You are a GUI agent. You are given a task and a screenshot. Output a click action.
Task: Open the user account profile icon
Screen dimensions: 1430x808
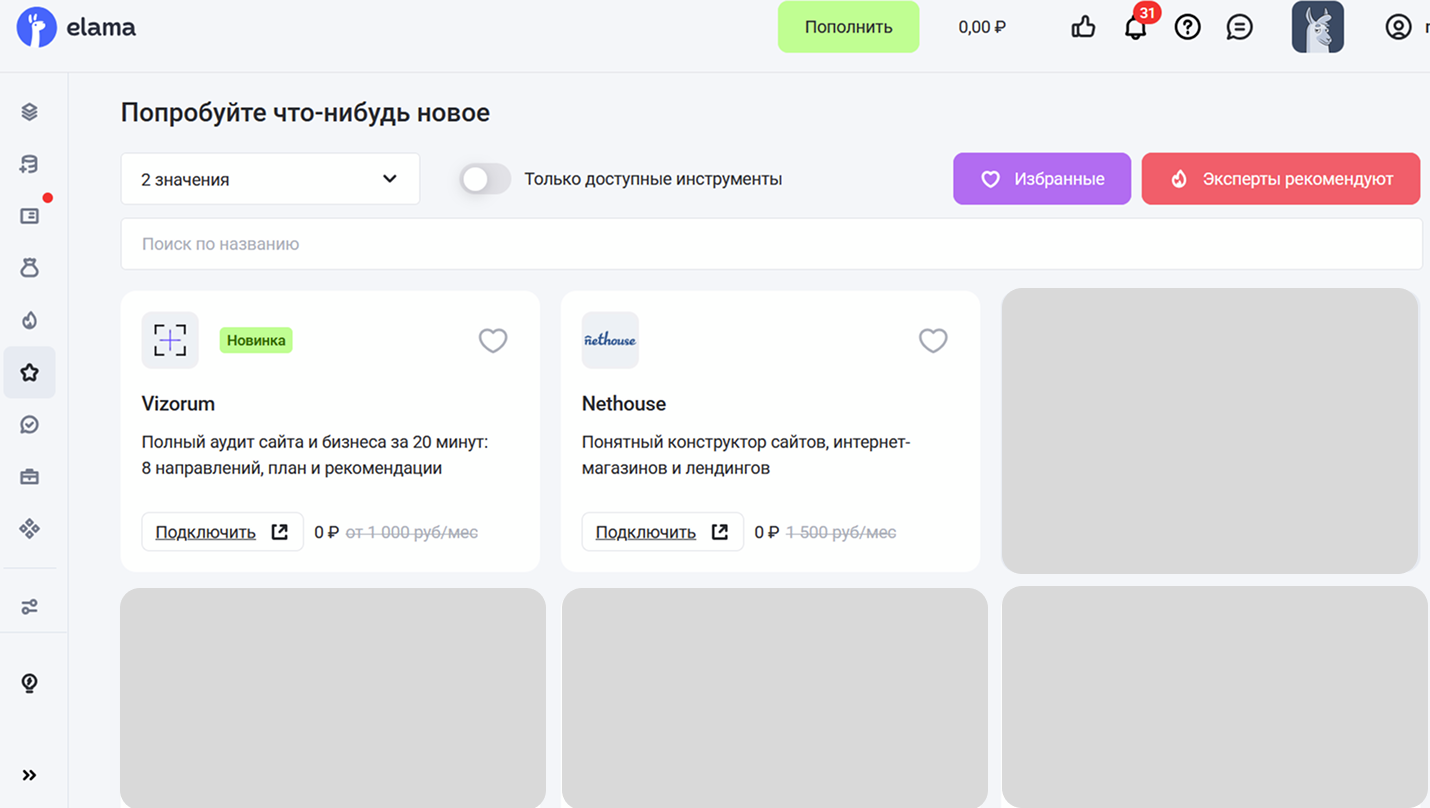coord(1398,27)
